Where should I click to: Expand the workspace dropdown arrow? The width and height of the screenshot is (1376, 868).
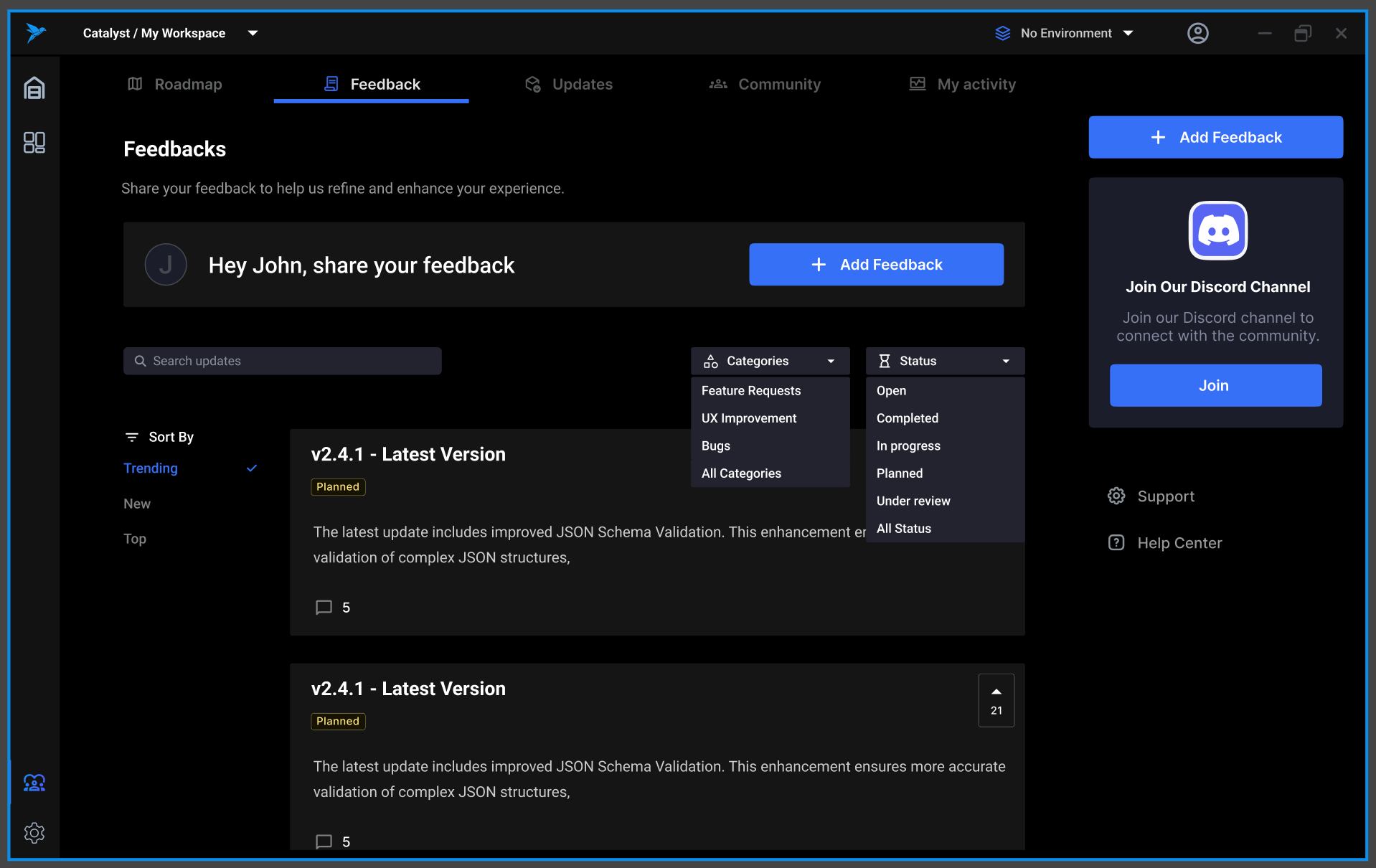pyautogui.click(x=253, y=33)
